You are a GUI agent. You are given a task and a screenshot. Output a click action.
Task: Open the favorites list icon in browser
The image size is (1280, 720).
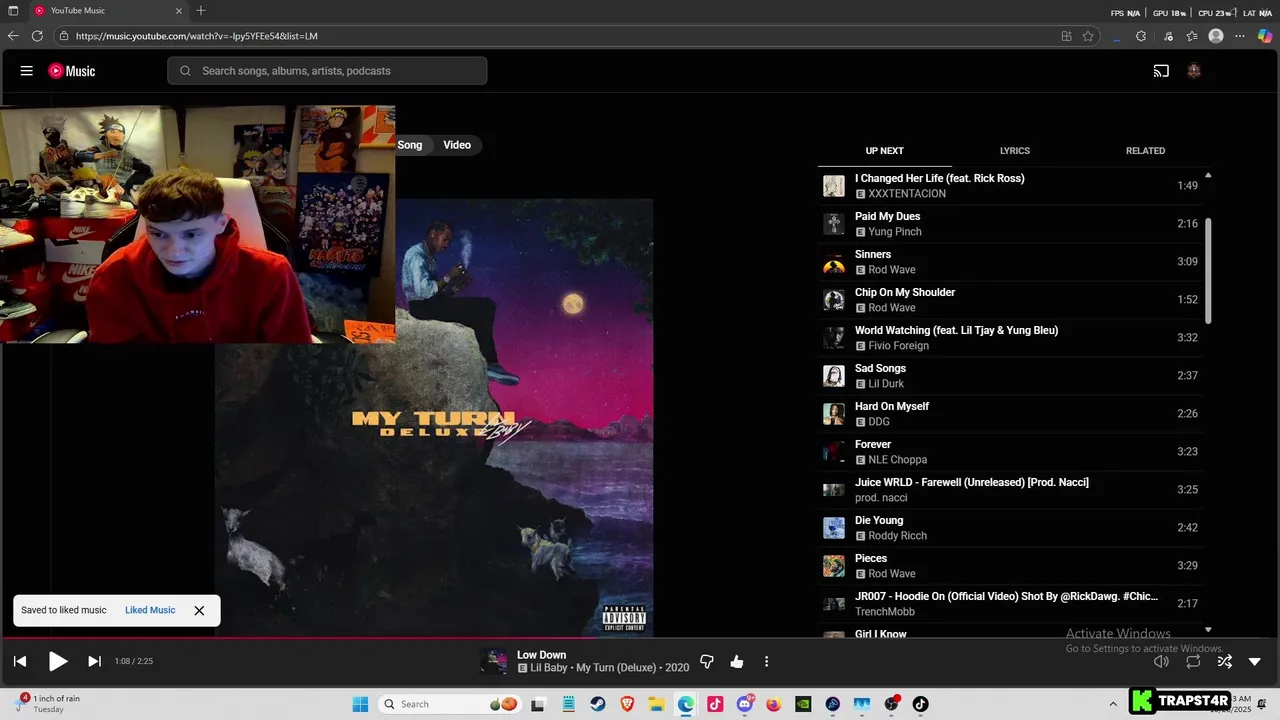[1192, 36]
